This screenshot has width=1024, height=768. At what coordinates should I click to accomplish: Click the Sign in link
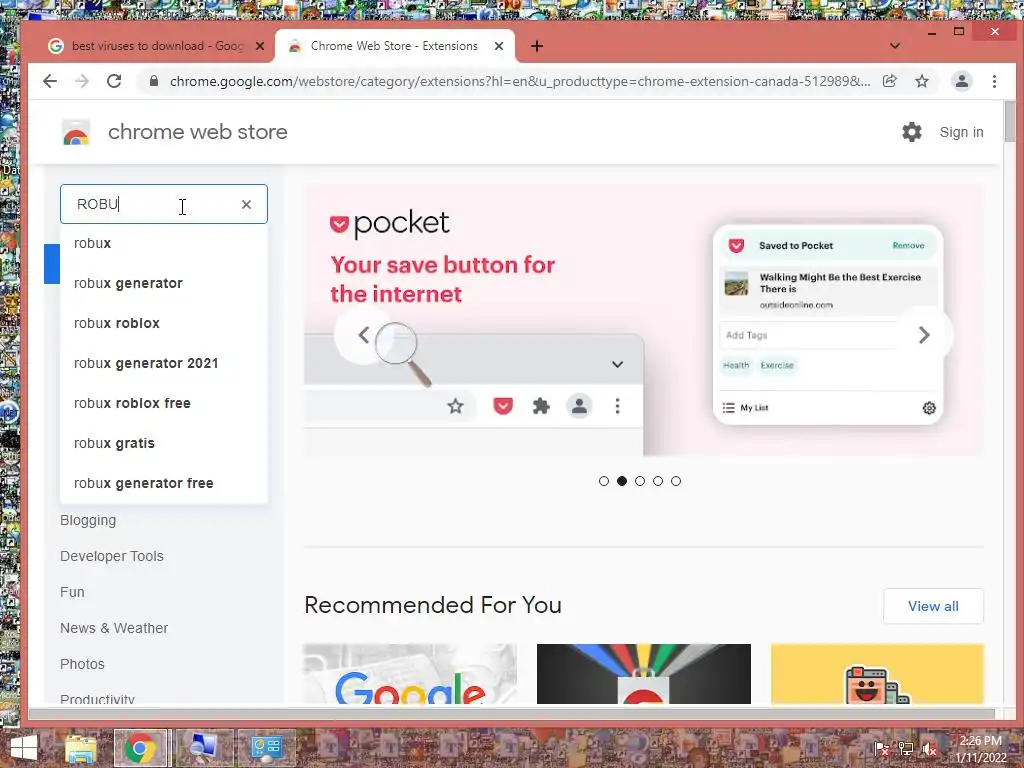(961, 132)
